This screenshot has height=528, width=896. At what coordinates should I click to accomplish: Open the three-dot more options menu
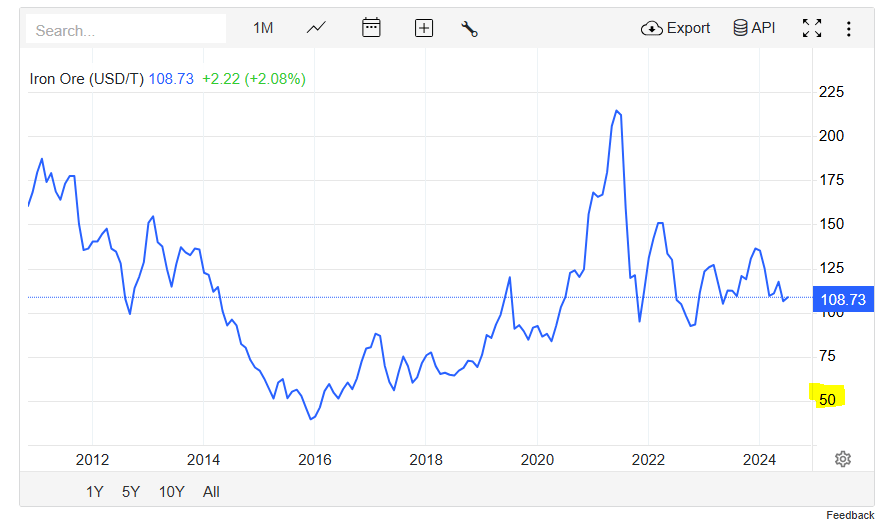tap(849, 29)
